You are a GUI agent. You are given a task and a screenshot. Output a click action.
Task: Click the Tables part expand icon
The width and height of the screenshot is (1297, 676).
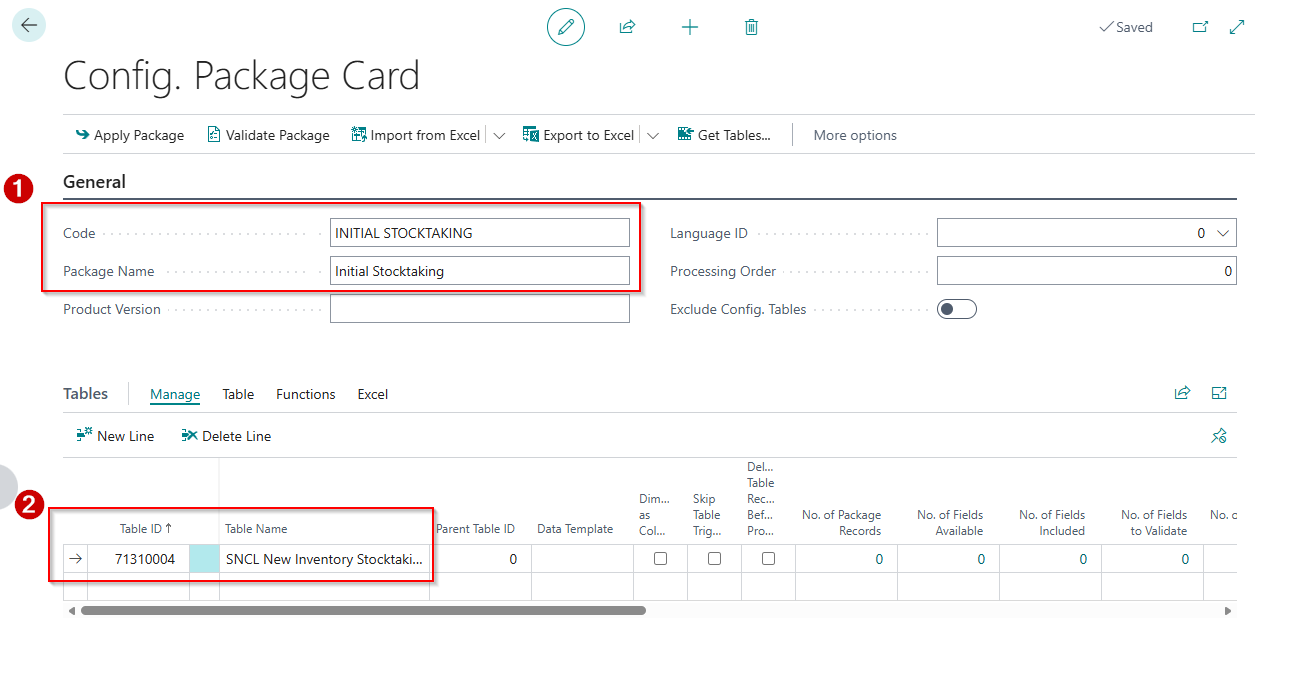click(x=1219, y=393)
